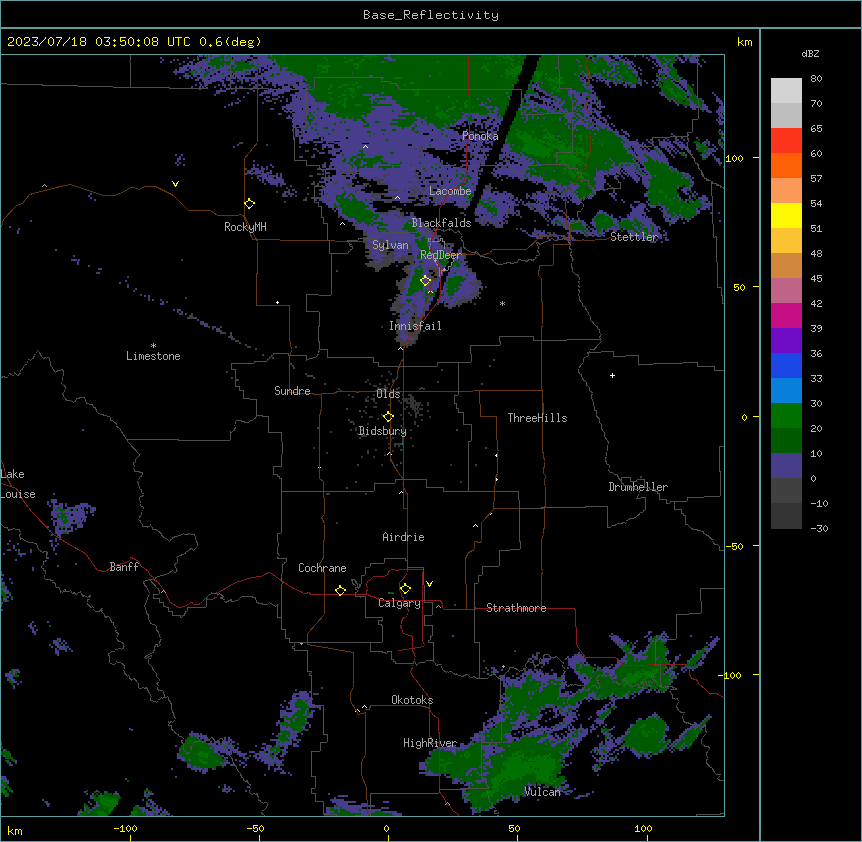Click the Lacombe city label
Viewport: 862px width, 842px height.
click(450, 191)
